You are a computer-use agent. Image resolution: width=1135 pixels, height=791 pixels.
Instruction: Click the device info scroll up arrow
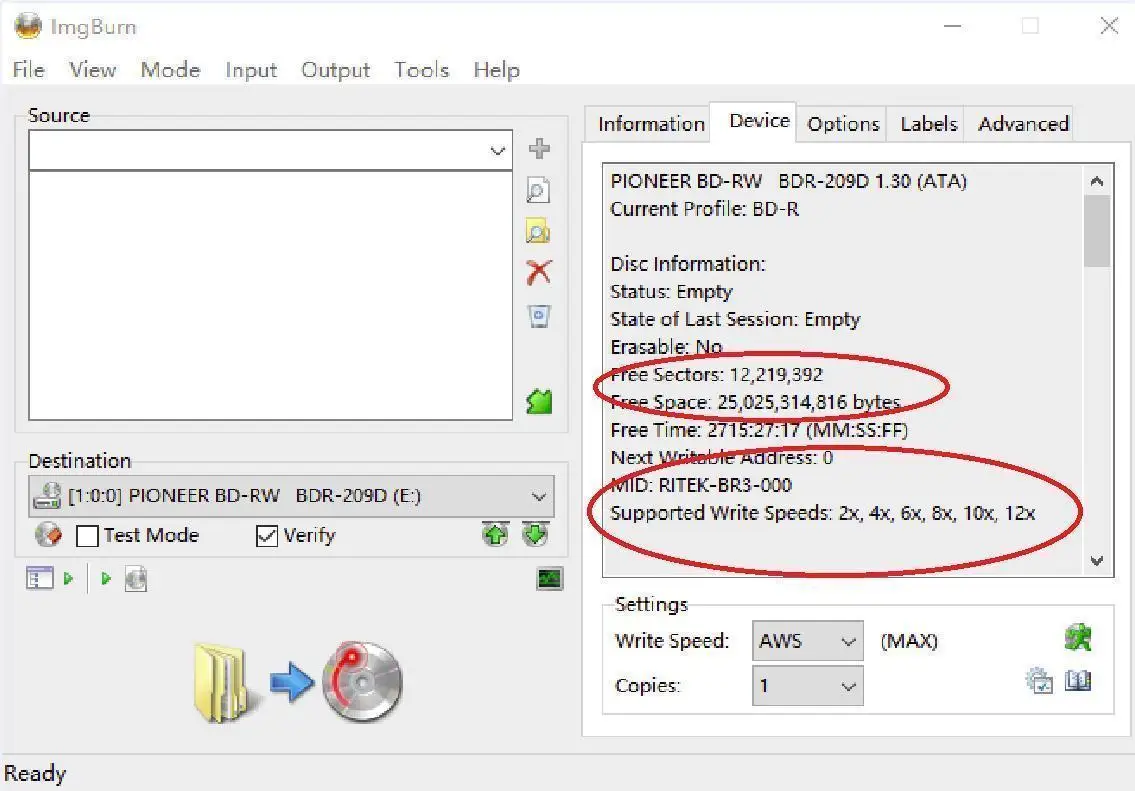[1097, 181]
